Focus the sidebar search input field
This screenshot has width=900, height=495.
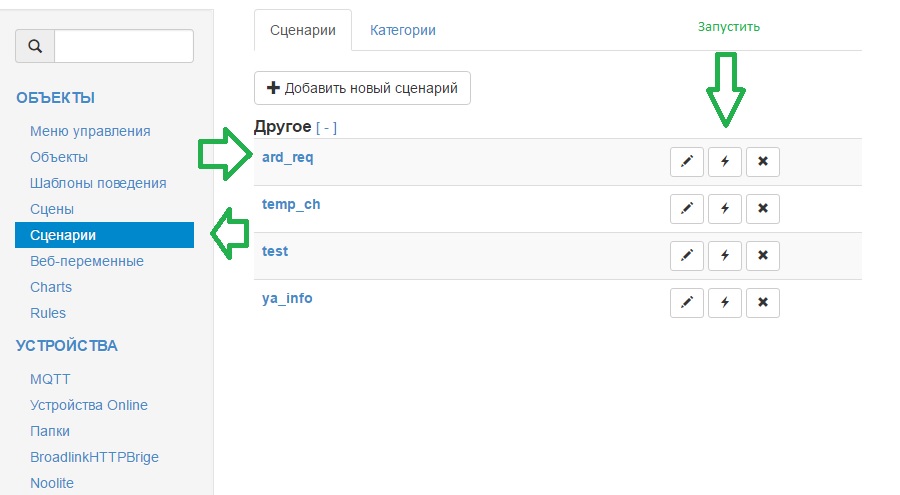coord(123,46)
